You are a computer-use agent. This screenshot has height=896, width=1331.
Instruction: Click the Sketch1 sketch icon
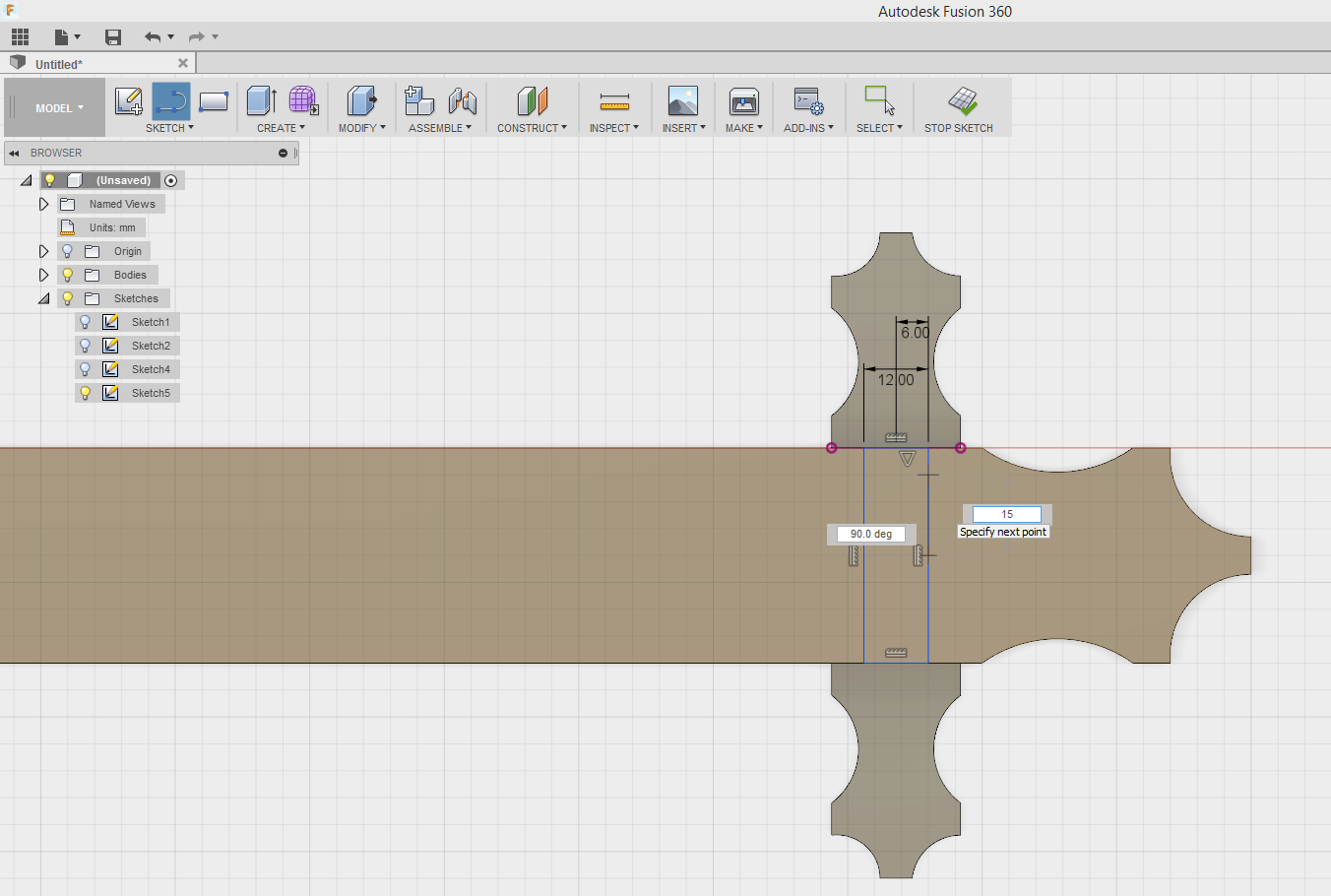111,322
